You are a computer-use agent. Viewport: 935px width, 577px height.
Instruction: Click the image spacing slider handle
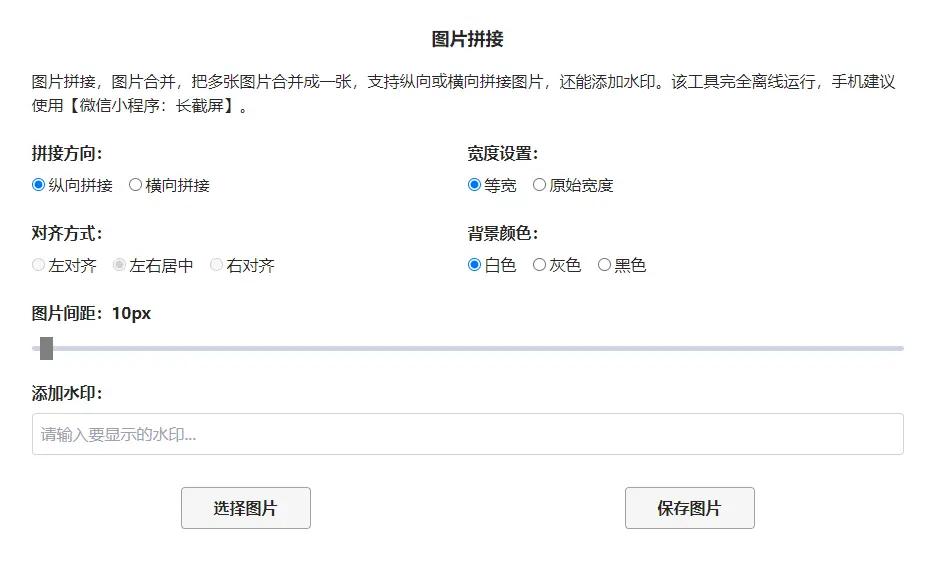[45, 349]
